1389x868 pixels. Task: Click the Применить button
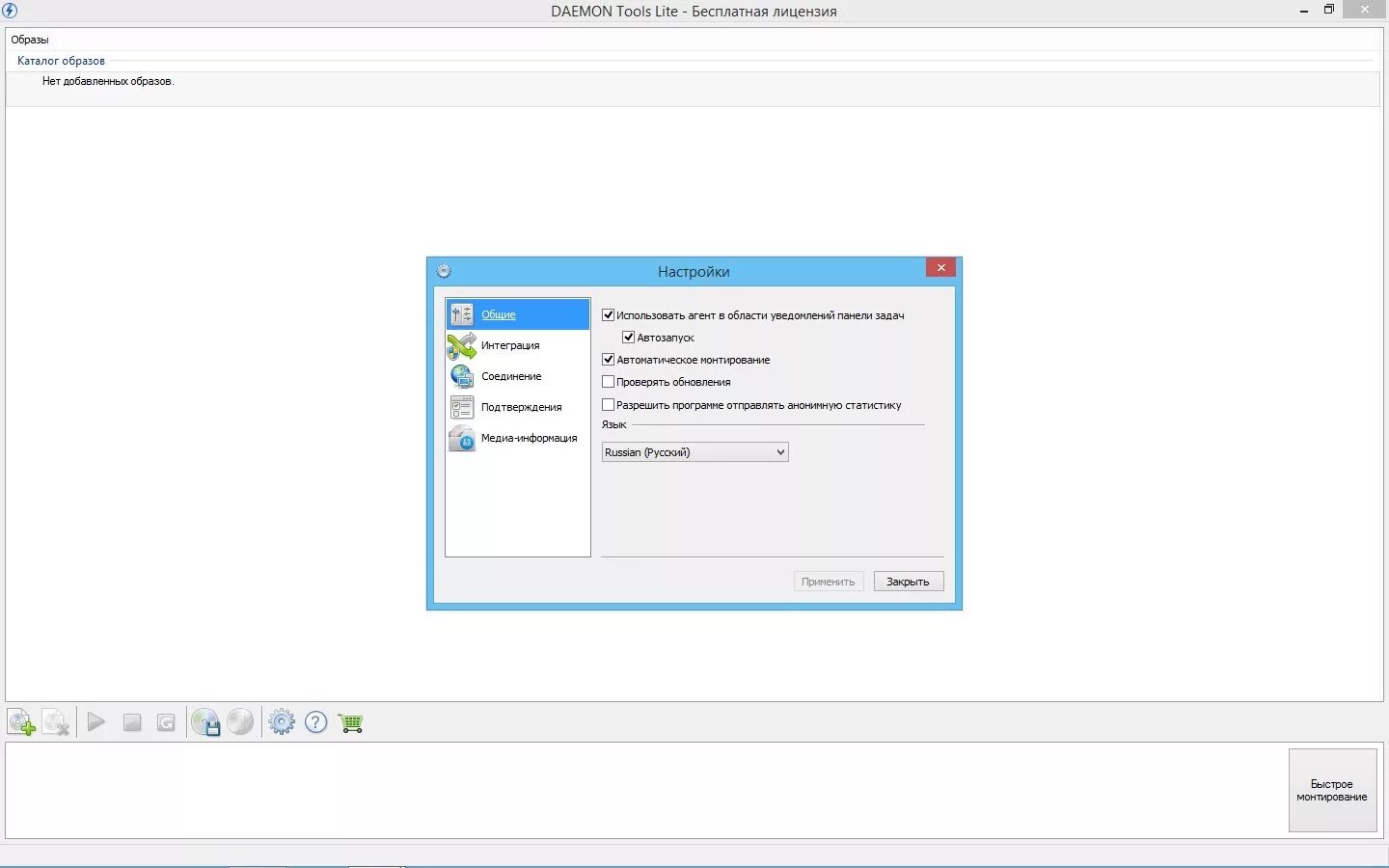[x=829, y=582]
